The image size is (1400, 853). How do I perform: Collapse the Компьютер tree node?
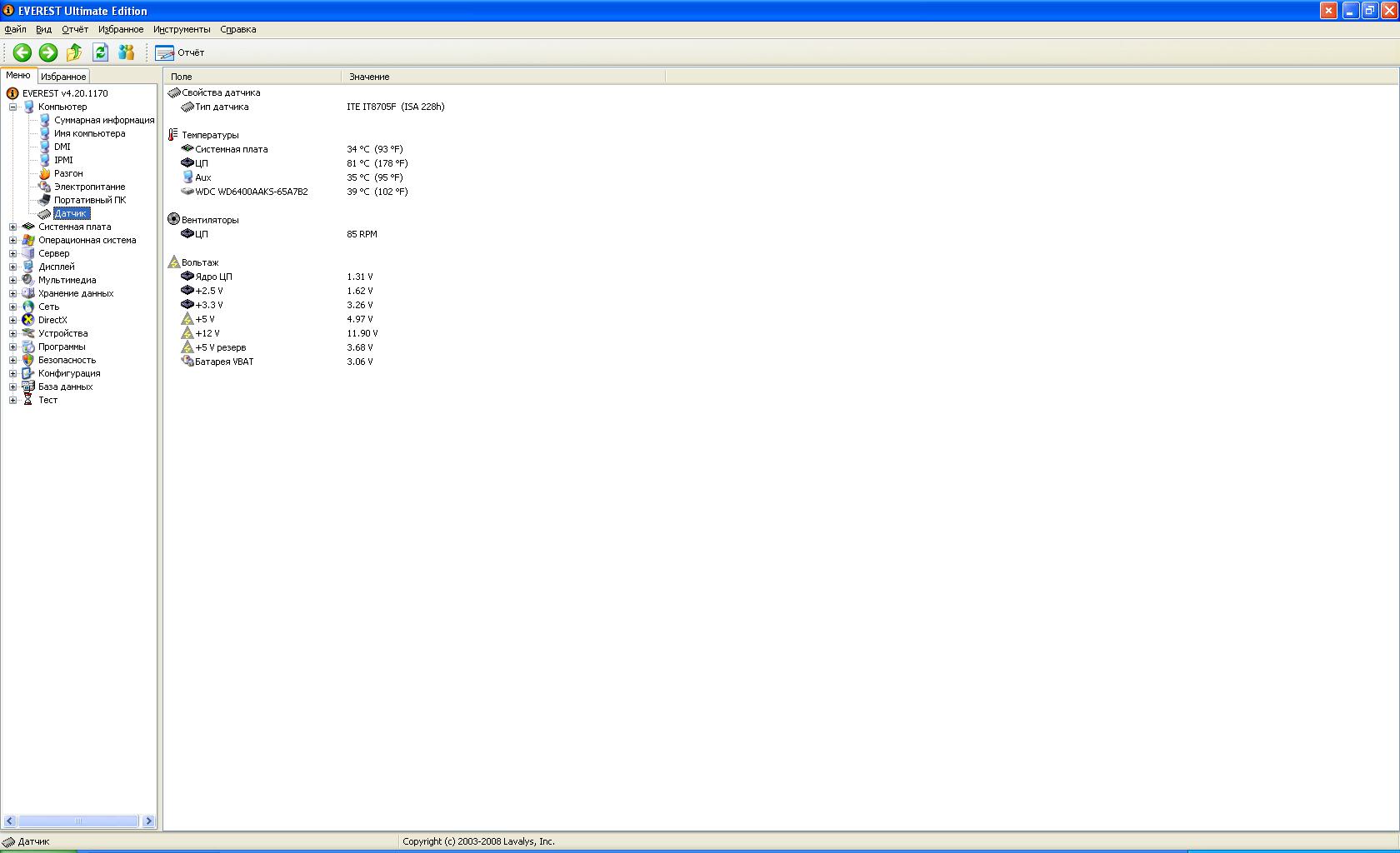(12, 107)
